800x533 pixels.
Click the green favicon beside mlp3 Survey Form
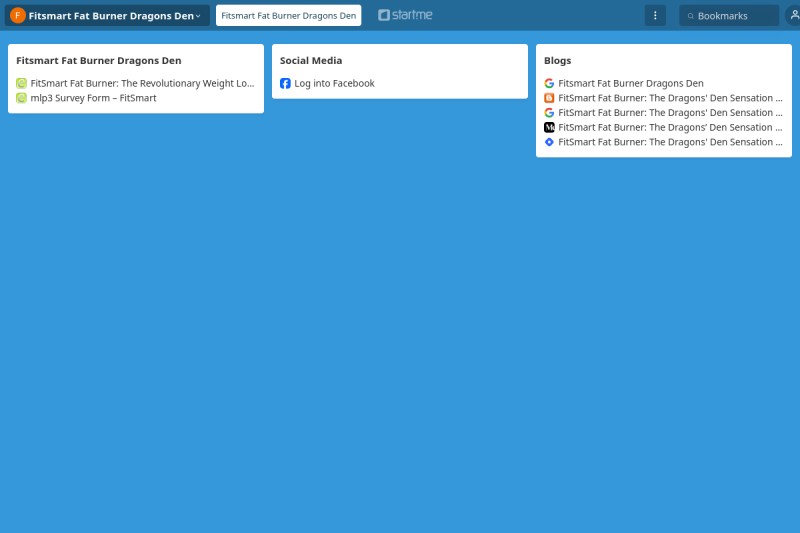point(21,98)
